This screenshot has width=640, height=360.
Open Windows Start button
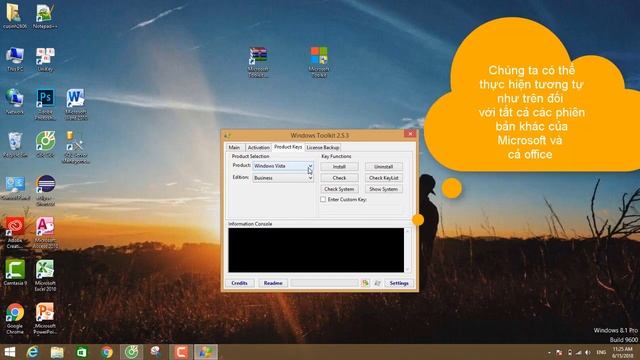tap(9, 352)
